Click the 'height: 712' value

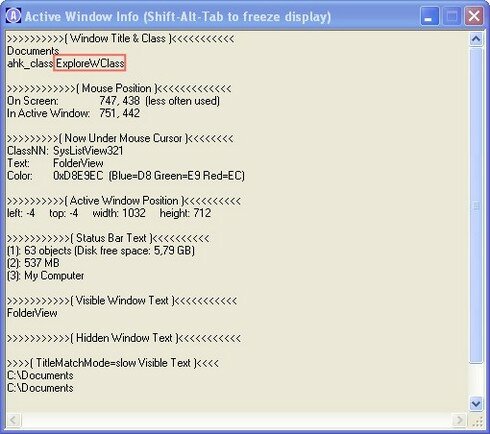click(x=185, y=213)
